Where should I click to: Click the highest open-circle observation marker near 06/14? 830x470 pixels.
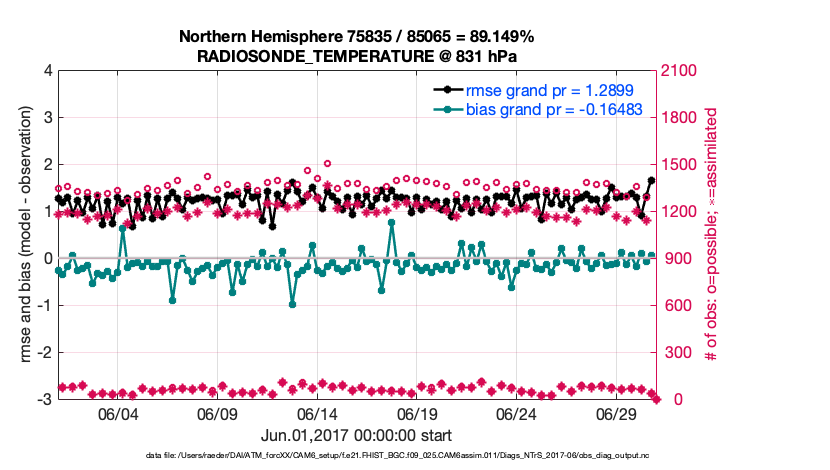point(327,164)
